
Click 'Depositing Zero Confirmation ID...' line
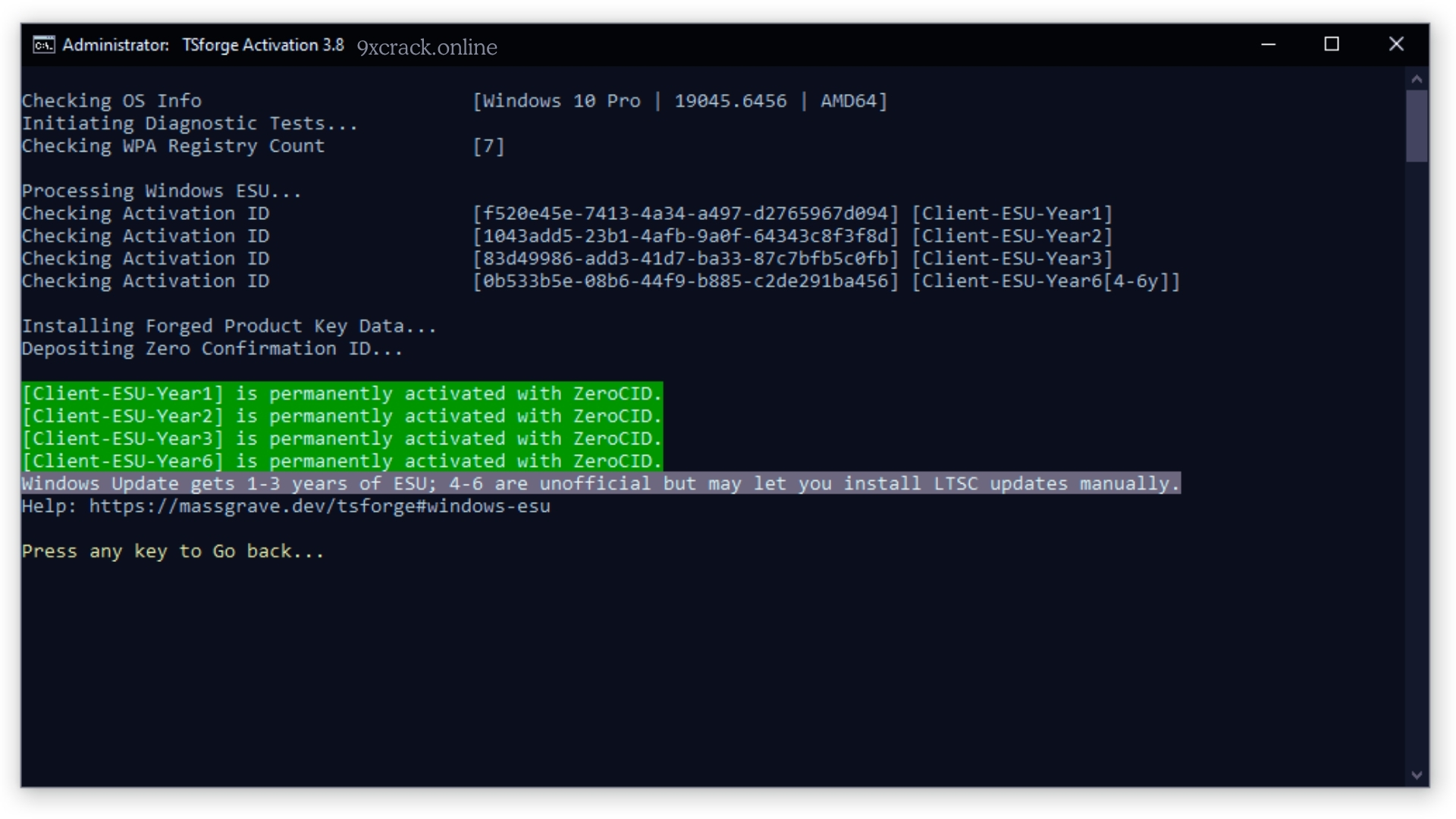pos(212,349)
